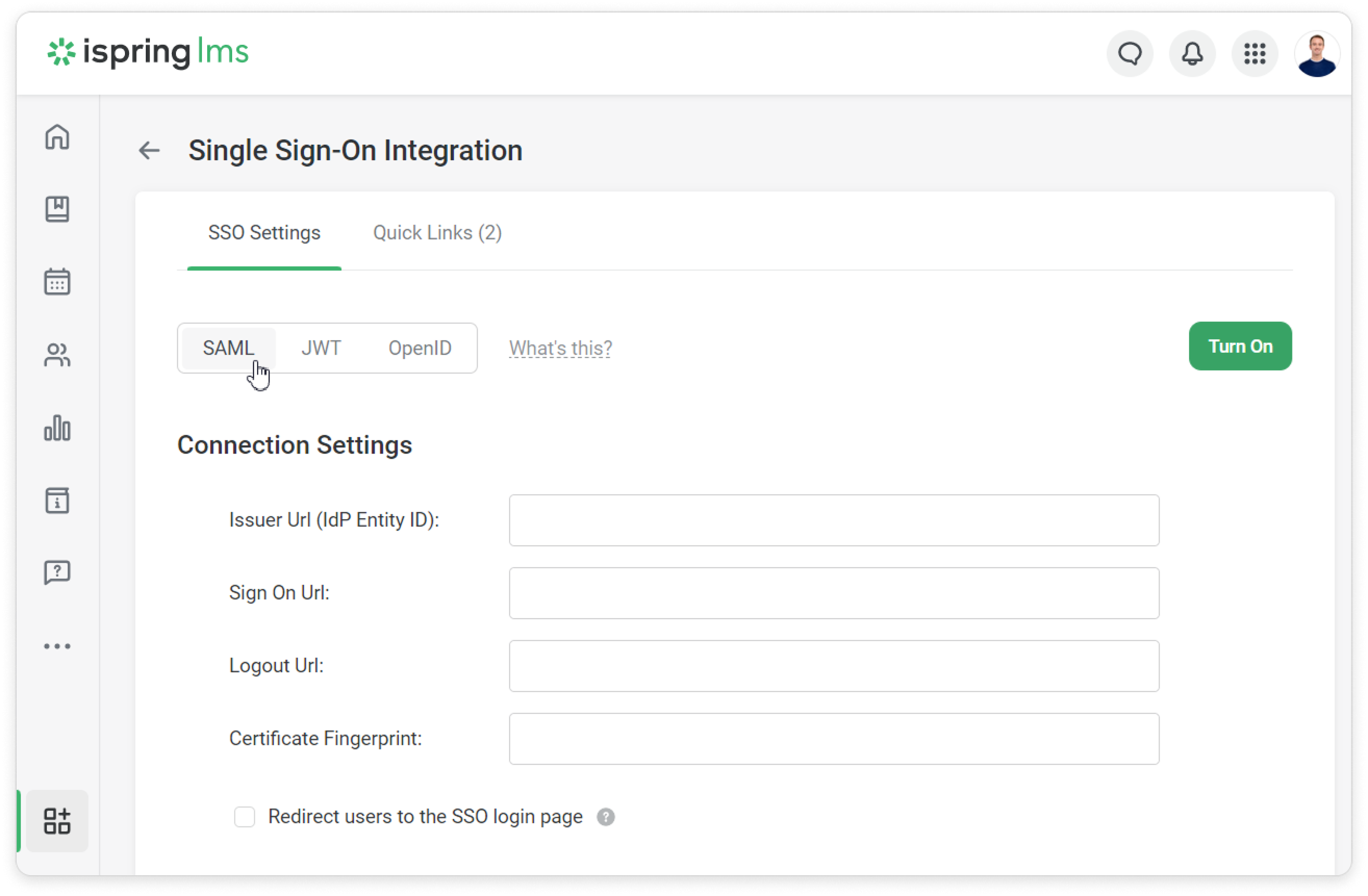Open the Users sidebar icon
This screenshot has width=1368, height=896.
(x=57, y=355)
